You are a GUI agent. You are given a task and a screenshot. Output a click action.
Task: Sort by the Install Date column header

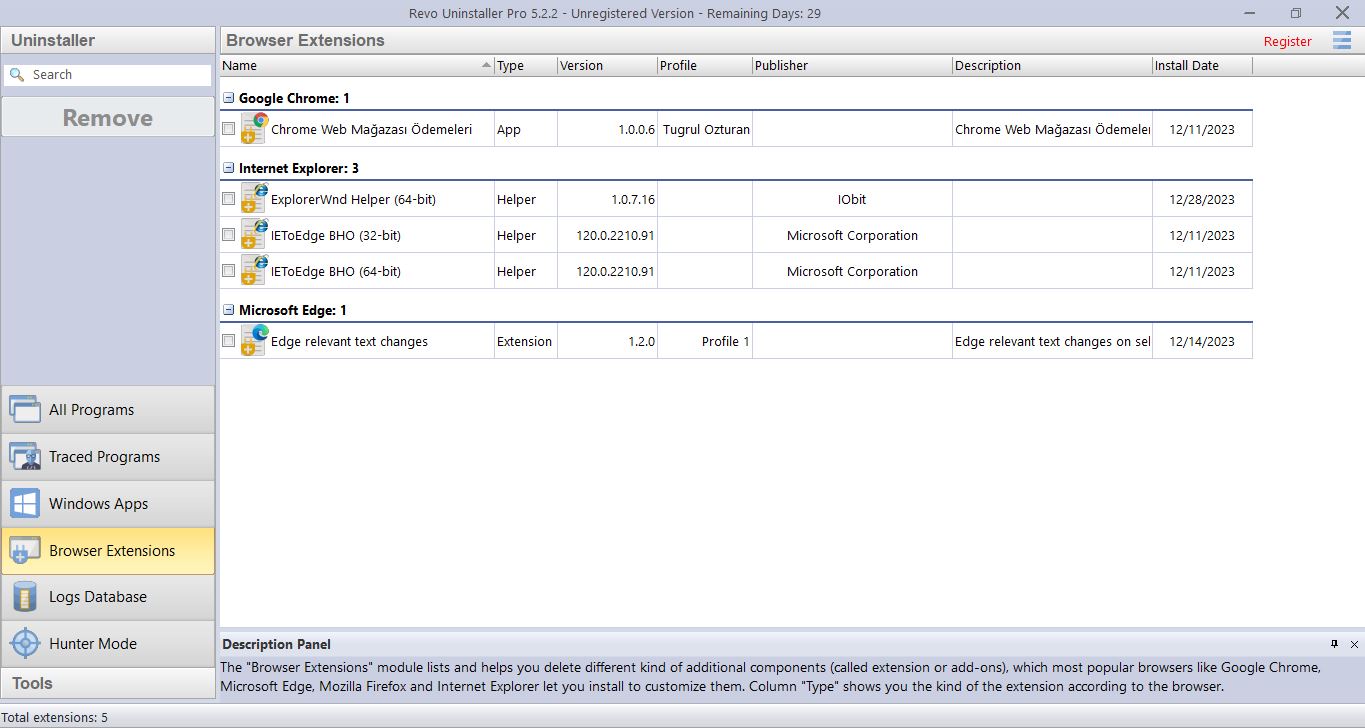coord(1202,65)
